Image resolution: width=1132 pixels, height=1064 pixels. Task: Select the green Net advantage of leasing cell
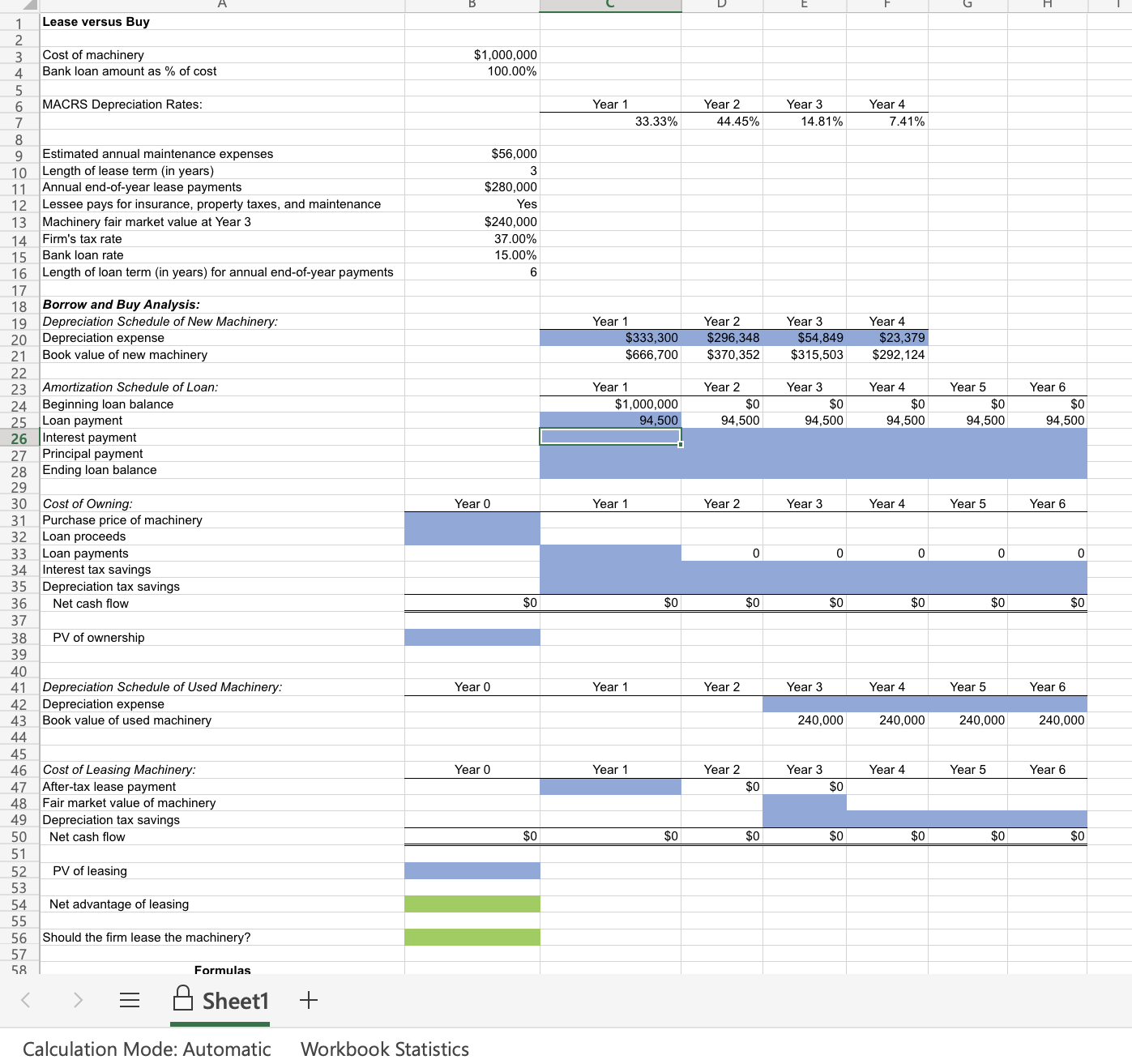[472, 904]
